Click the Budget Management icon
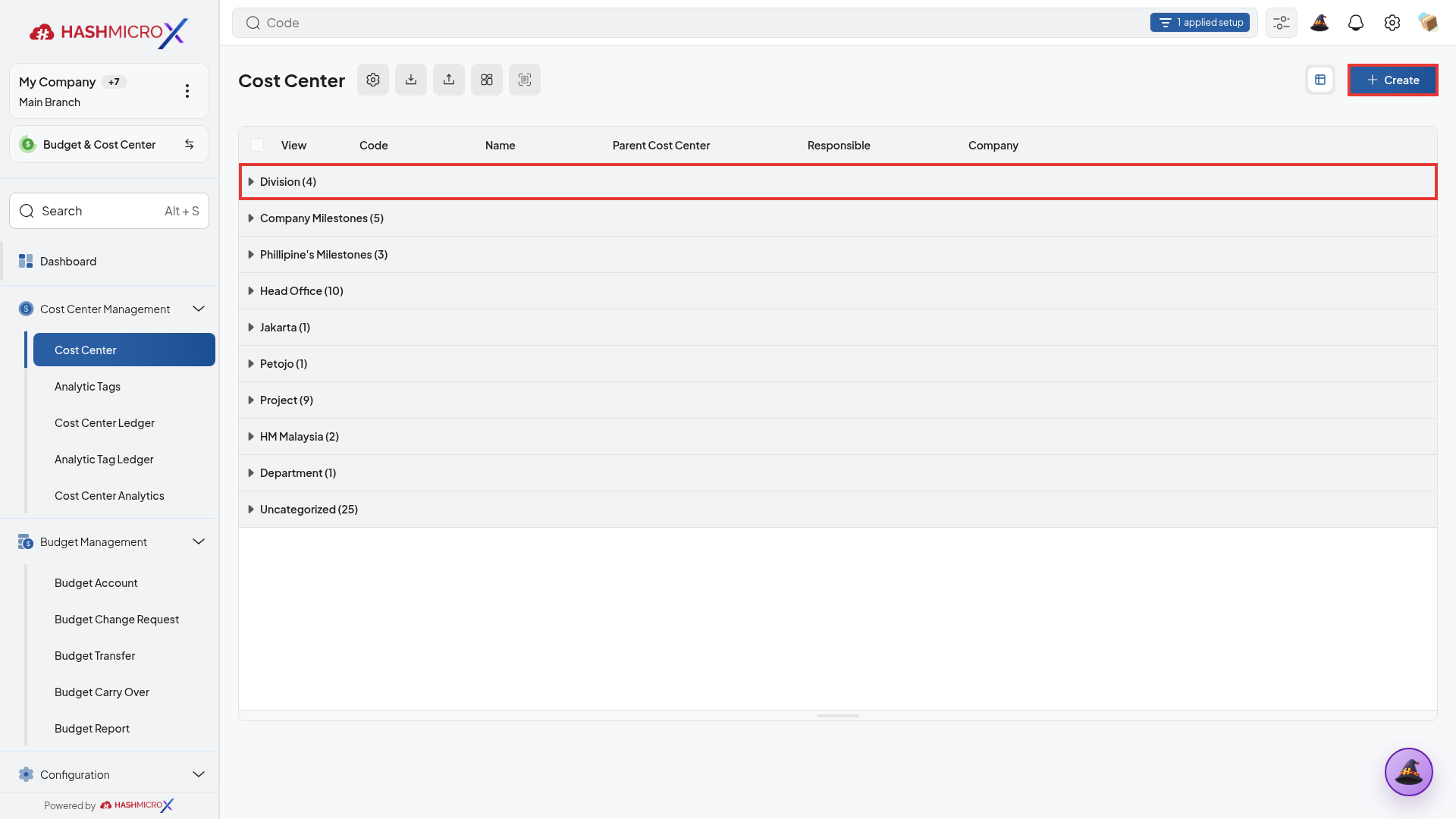 26,541
